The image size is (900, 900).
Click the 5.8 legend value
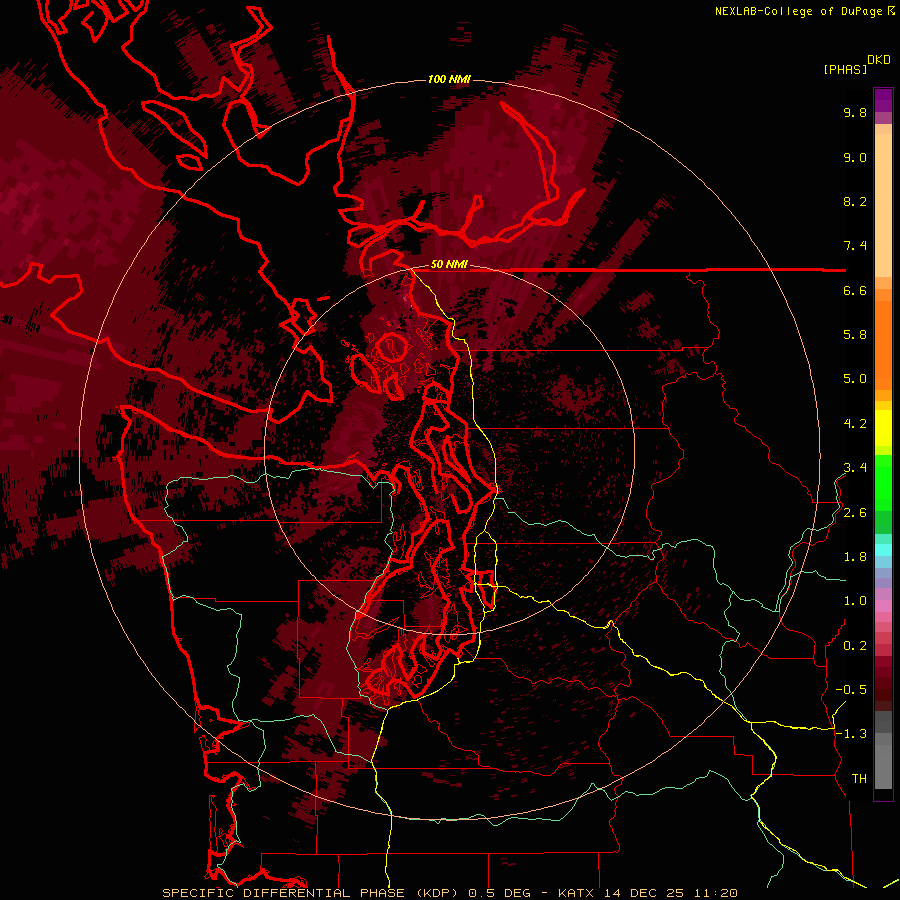[x=855, y=335]
